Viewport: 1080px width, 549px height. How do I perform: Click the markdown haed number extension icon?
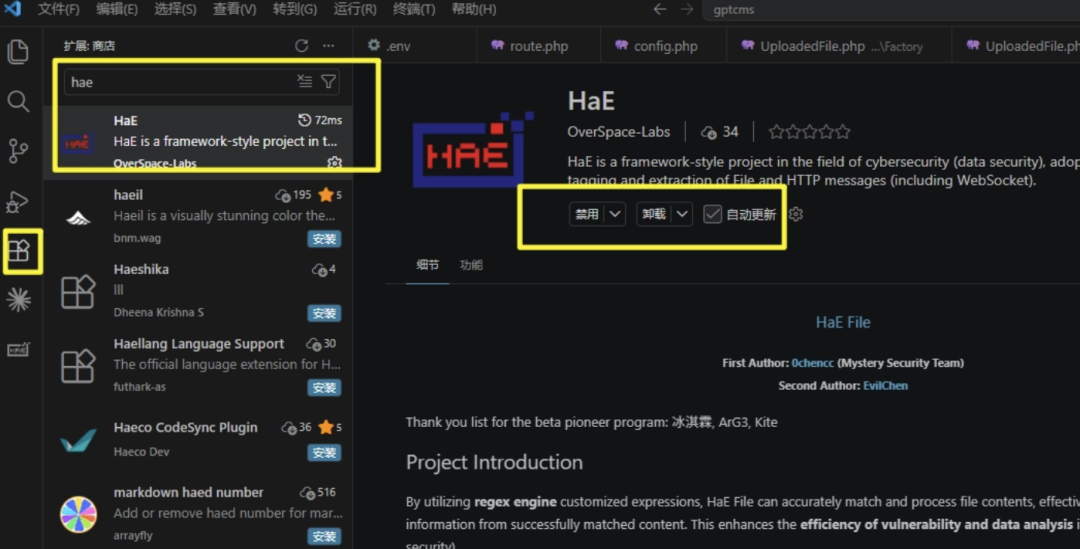[78, 514]
